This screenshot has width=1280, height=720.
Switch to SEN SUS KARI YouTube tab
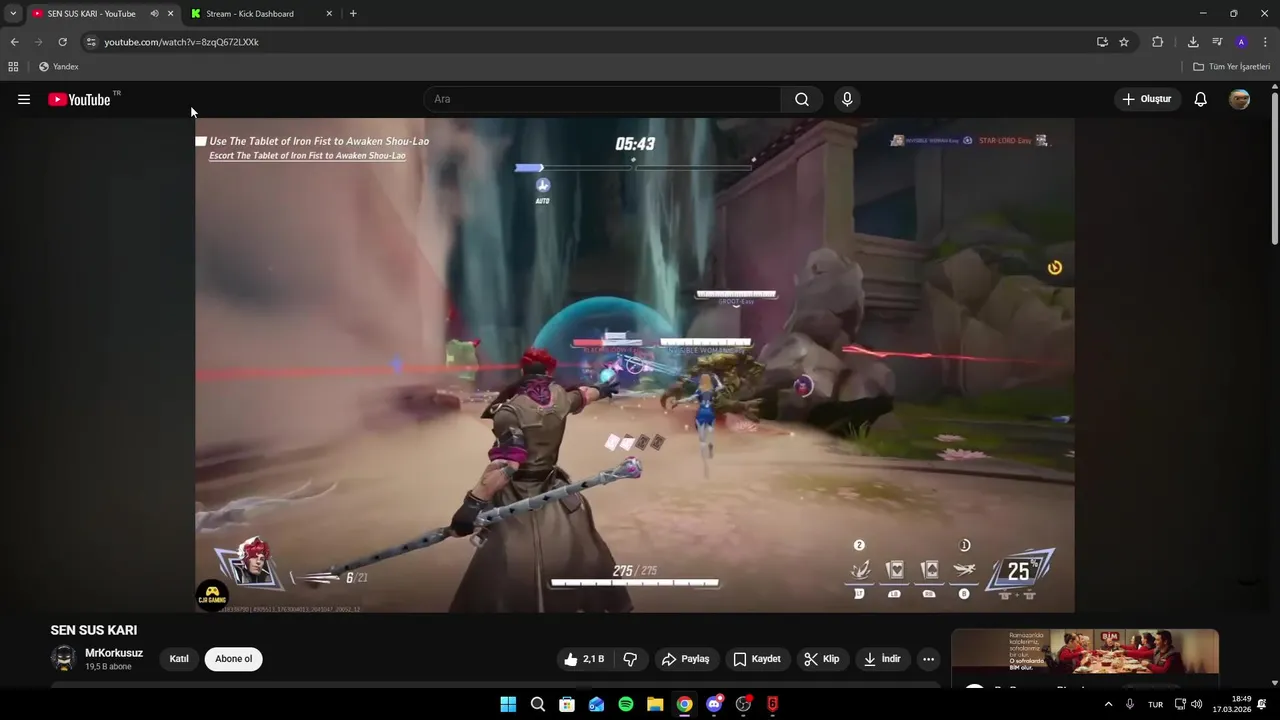tap(91, 14)
